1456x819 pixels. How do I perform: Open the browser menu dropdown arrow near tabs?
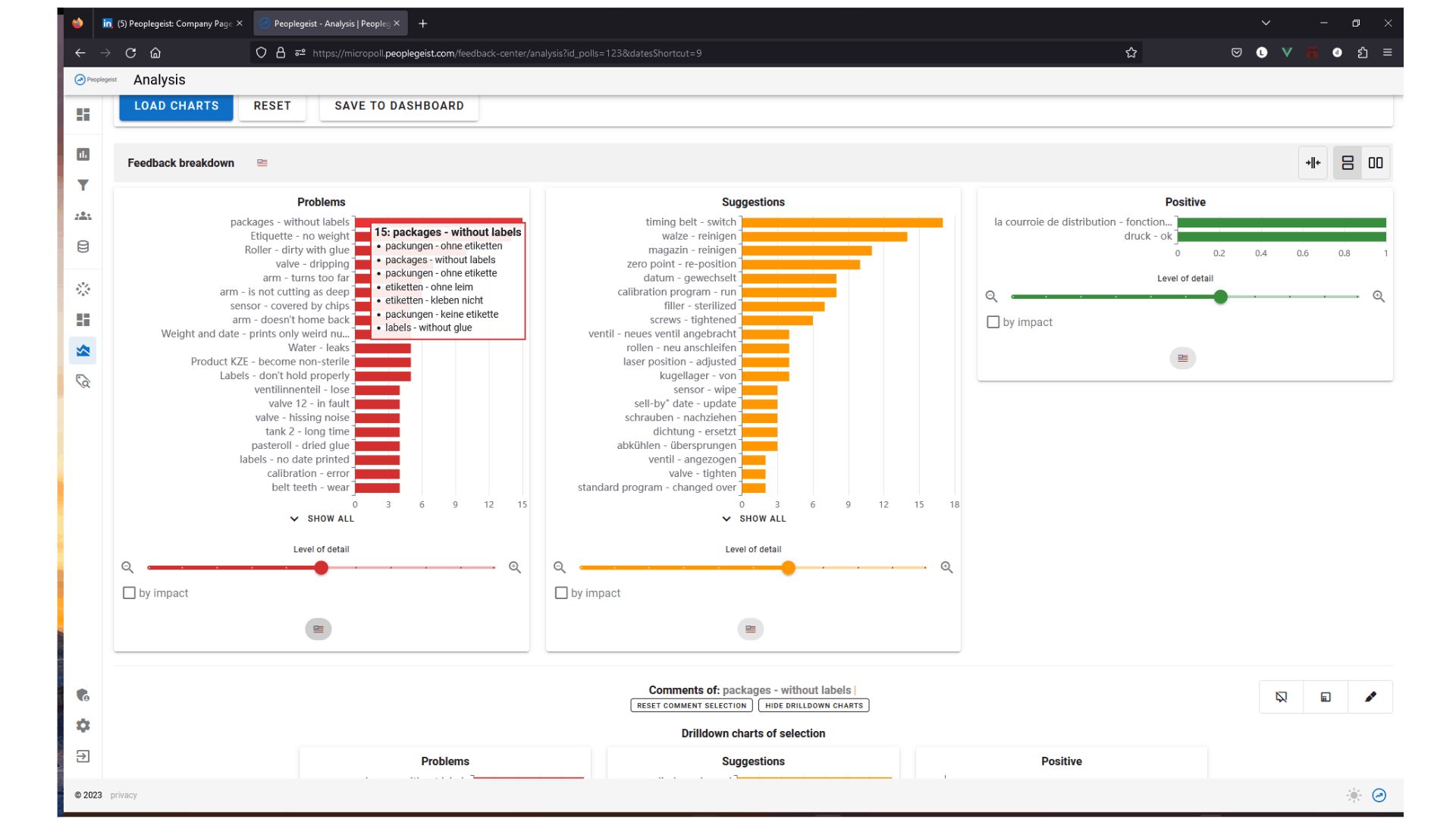[x=1265, y=23]
